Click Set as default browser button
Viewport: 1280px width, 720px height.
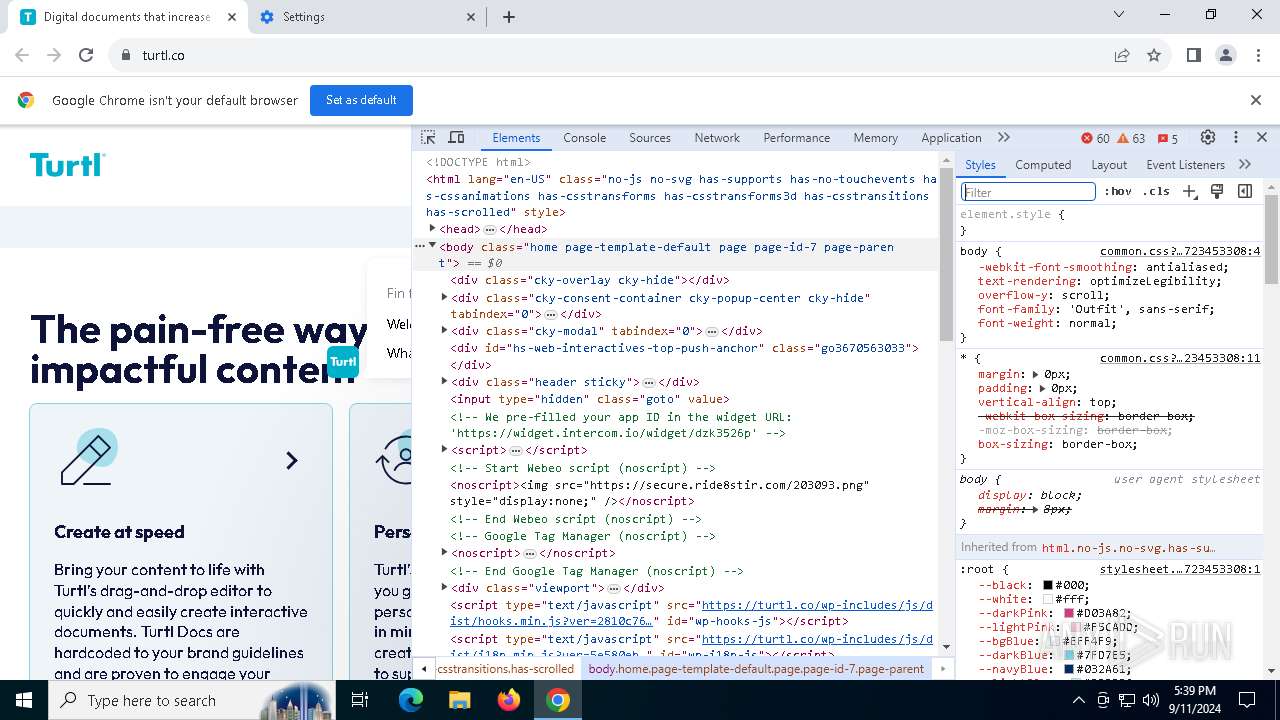(x=361, y=100)
